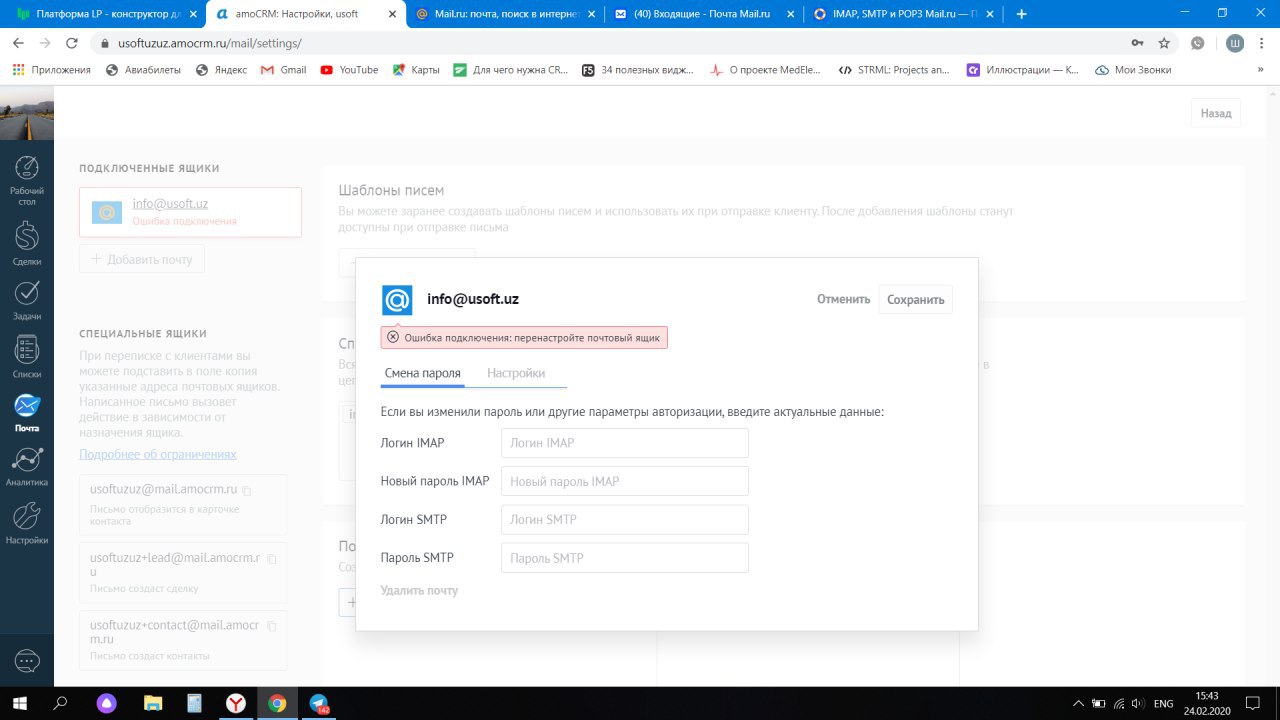The height and width of the screenshot is (720, 1280).
Task: Open File Explorer from taskbar
Action: pyautogui.click(x=151, y=703)
